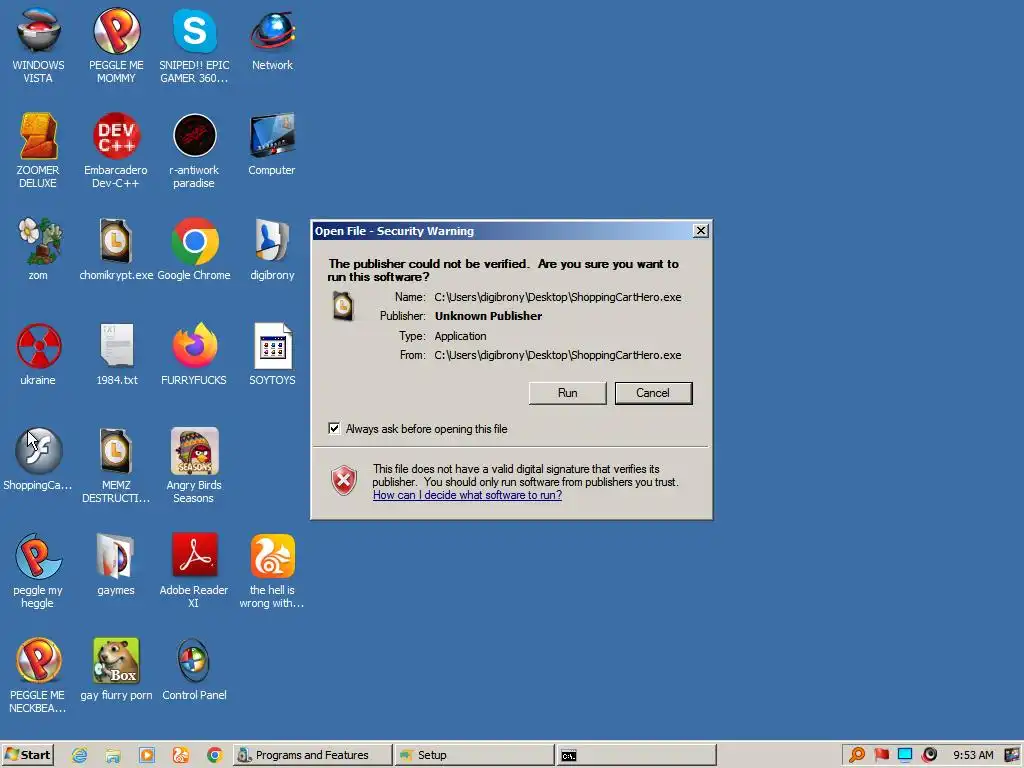Launch Adobe Reader XI shortcut
The image size is (1024, 768).
(194, 571)
